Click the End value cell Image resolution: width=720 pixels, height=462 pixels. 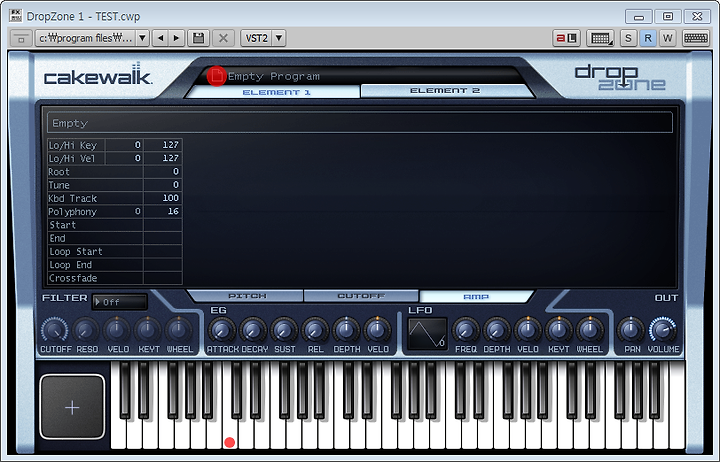163,238
